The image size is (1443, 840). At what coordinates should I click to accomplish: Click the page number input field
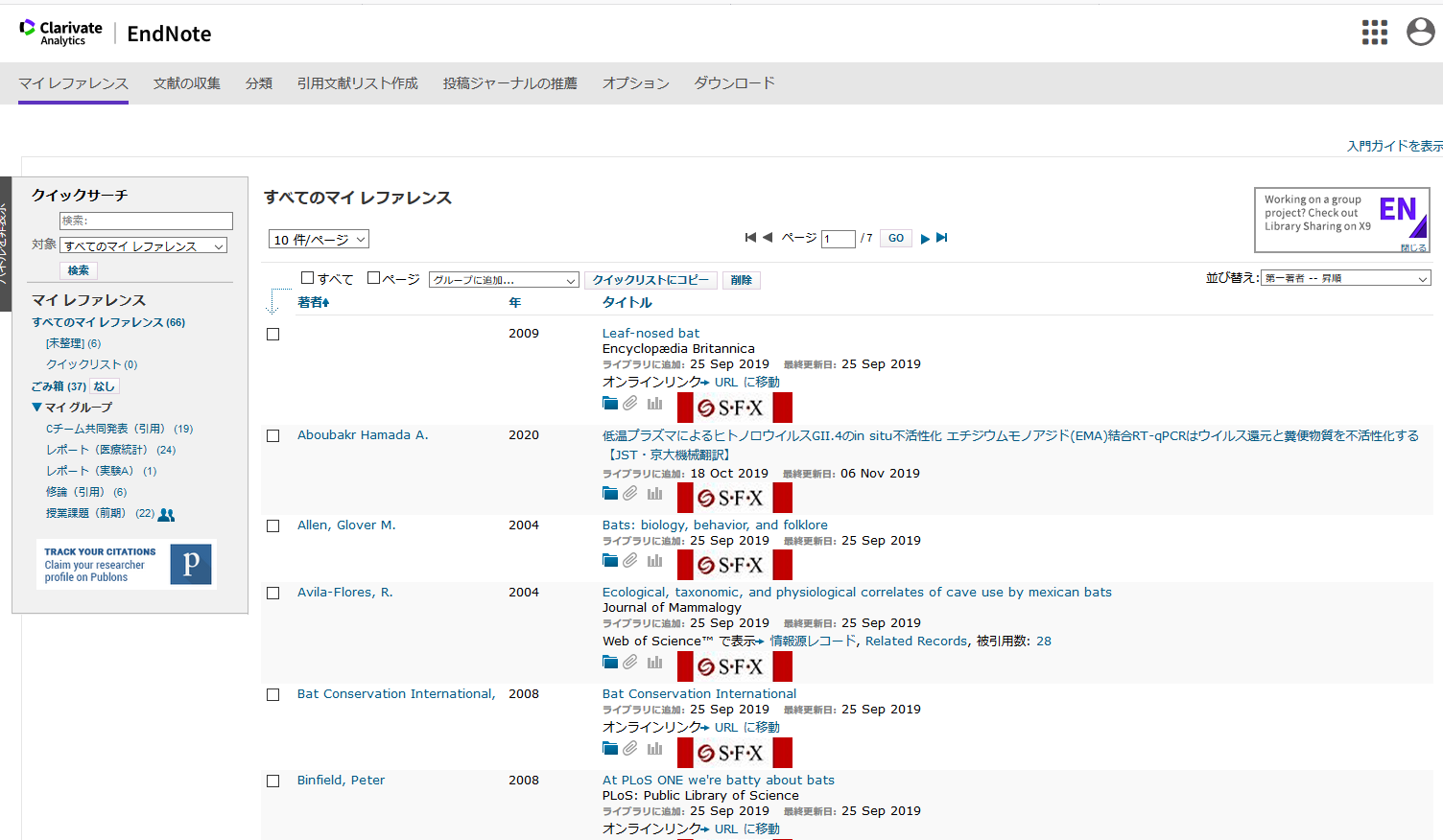(839, 239)
